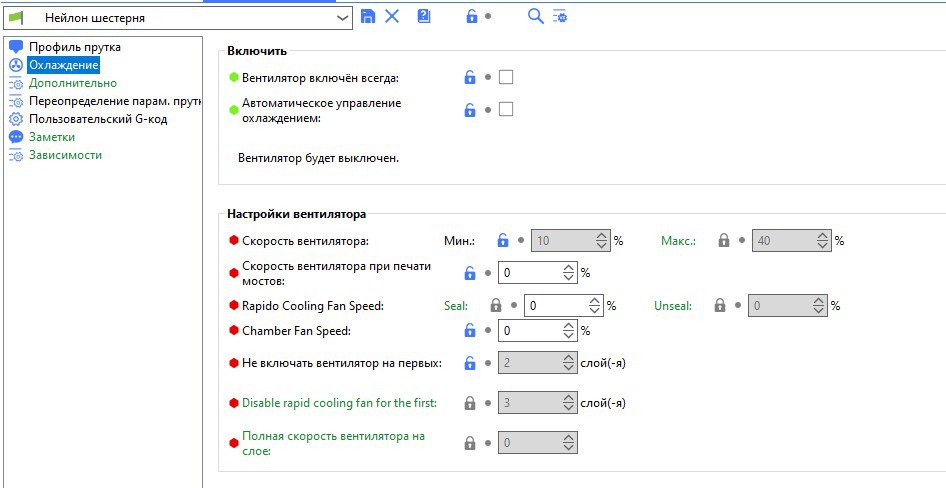
Task: Toggle 'Автоматическое управление охлаждением' checkbox
Action: [x=506, y=109]
